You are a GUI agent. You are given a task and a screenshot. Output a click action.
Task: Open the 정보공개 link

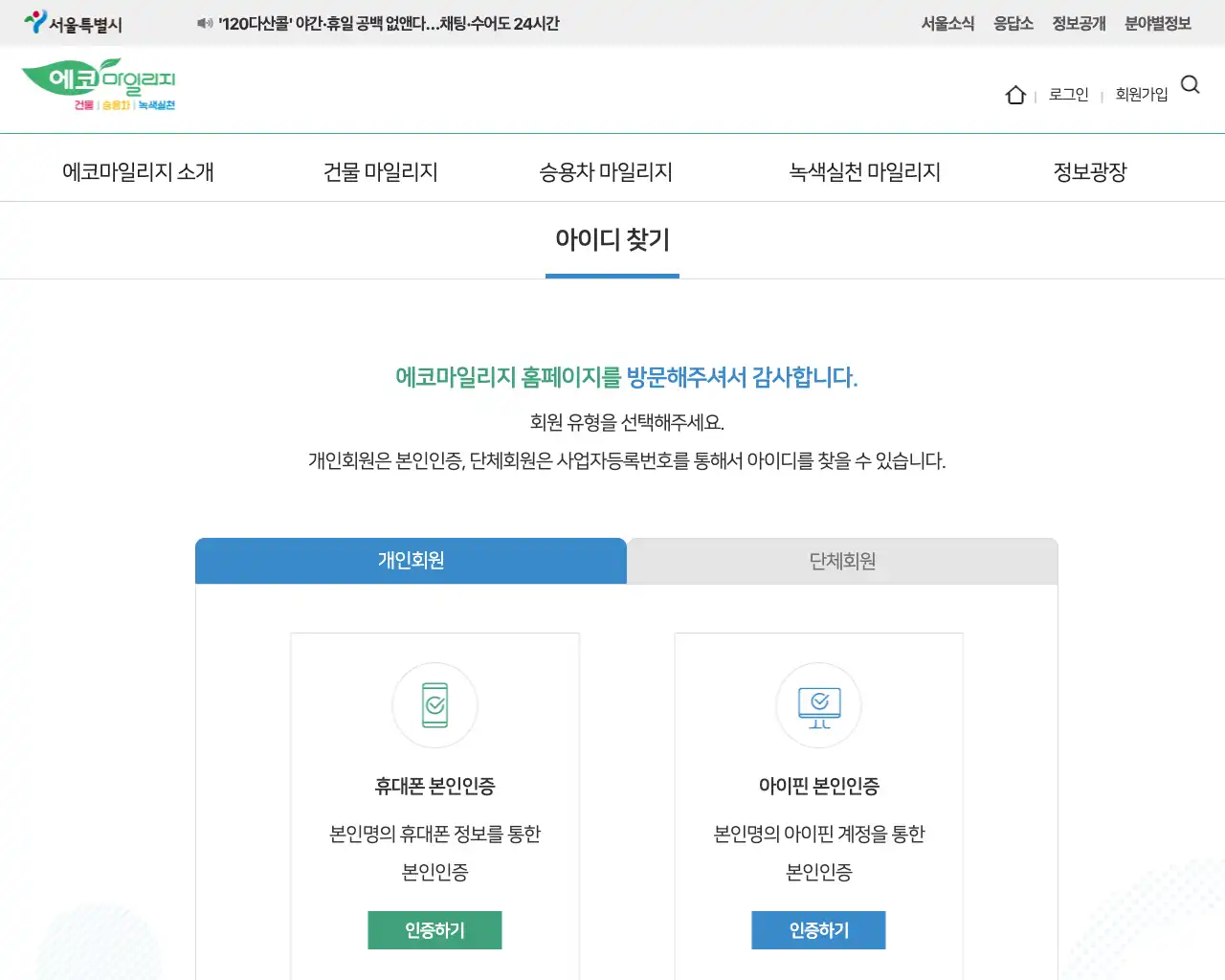pos(1079,23)
